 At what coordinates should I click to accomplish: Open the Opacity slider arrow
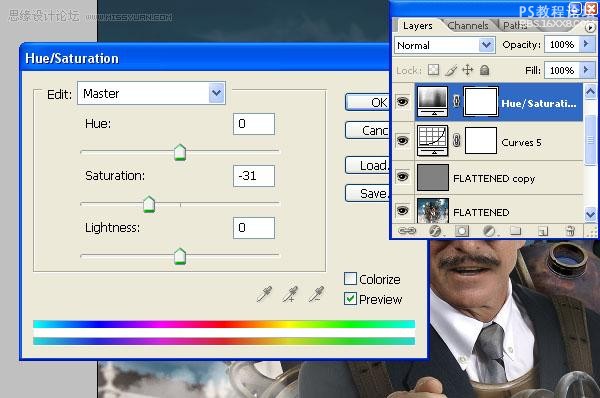[x=586, y=44]
